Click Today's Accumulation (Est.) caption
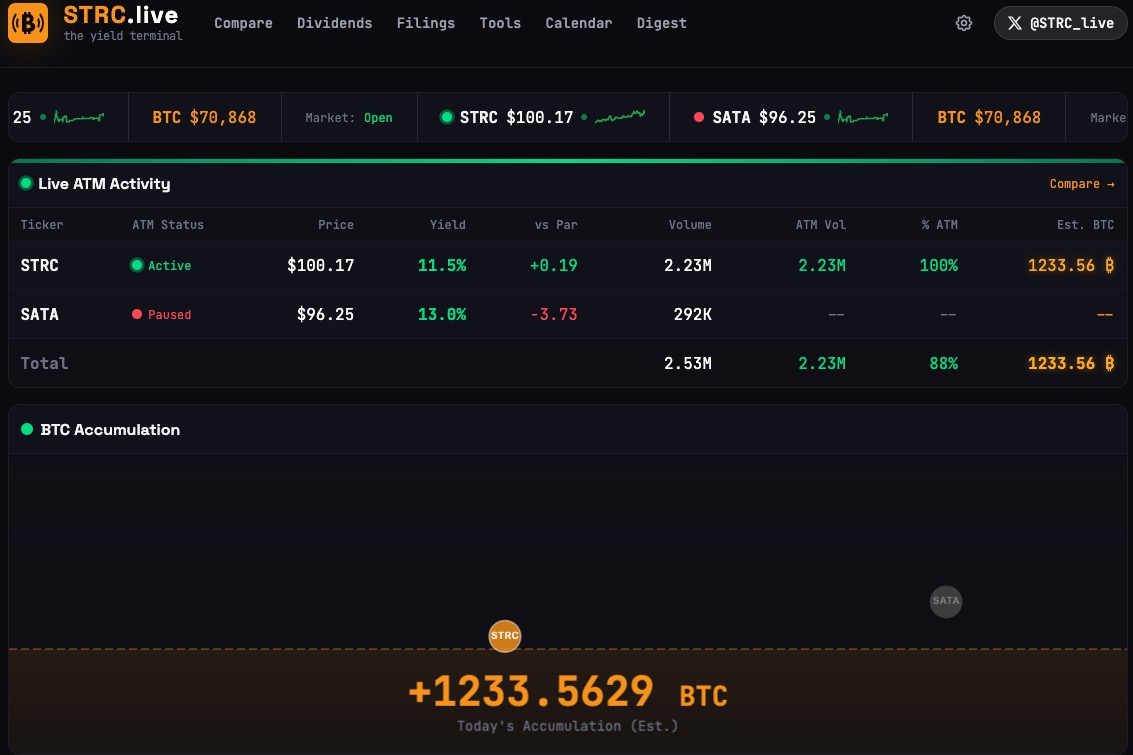Screen dimensions: 1133x755 (567, 726)
